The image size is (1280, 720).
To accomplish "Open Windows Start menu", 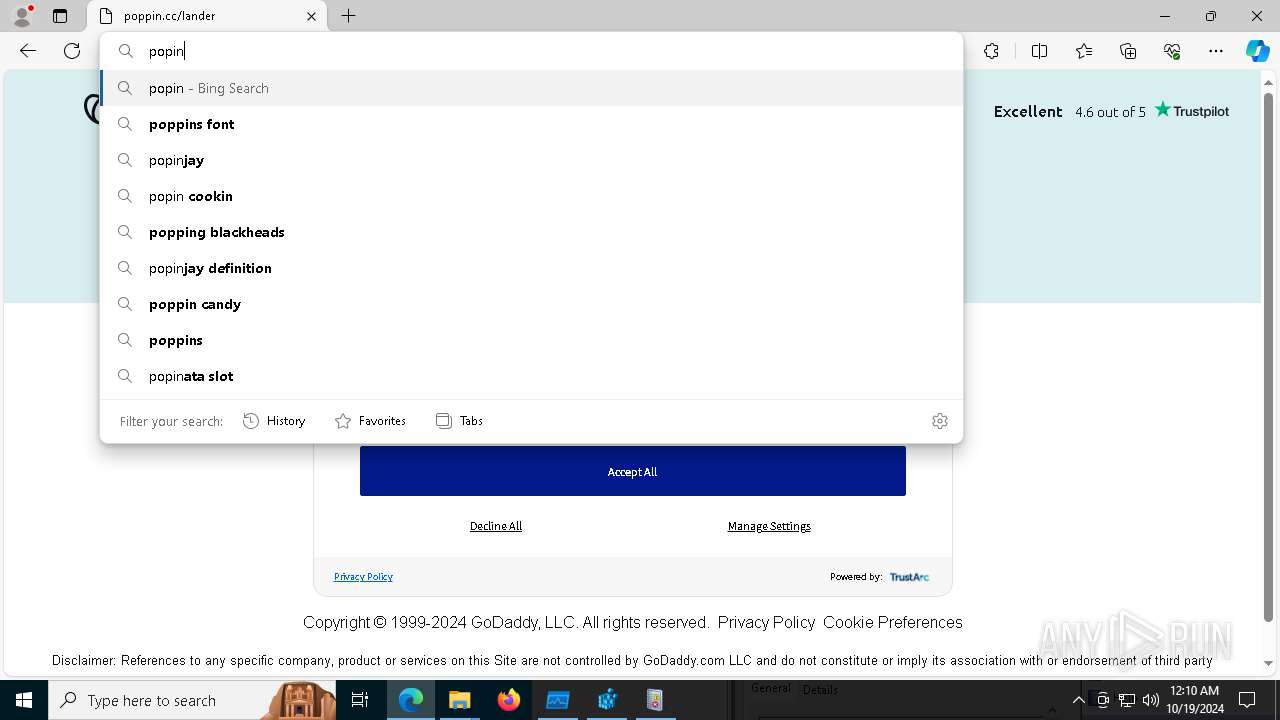I will [x=24, y=700].
